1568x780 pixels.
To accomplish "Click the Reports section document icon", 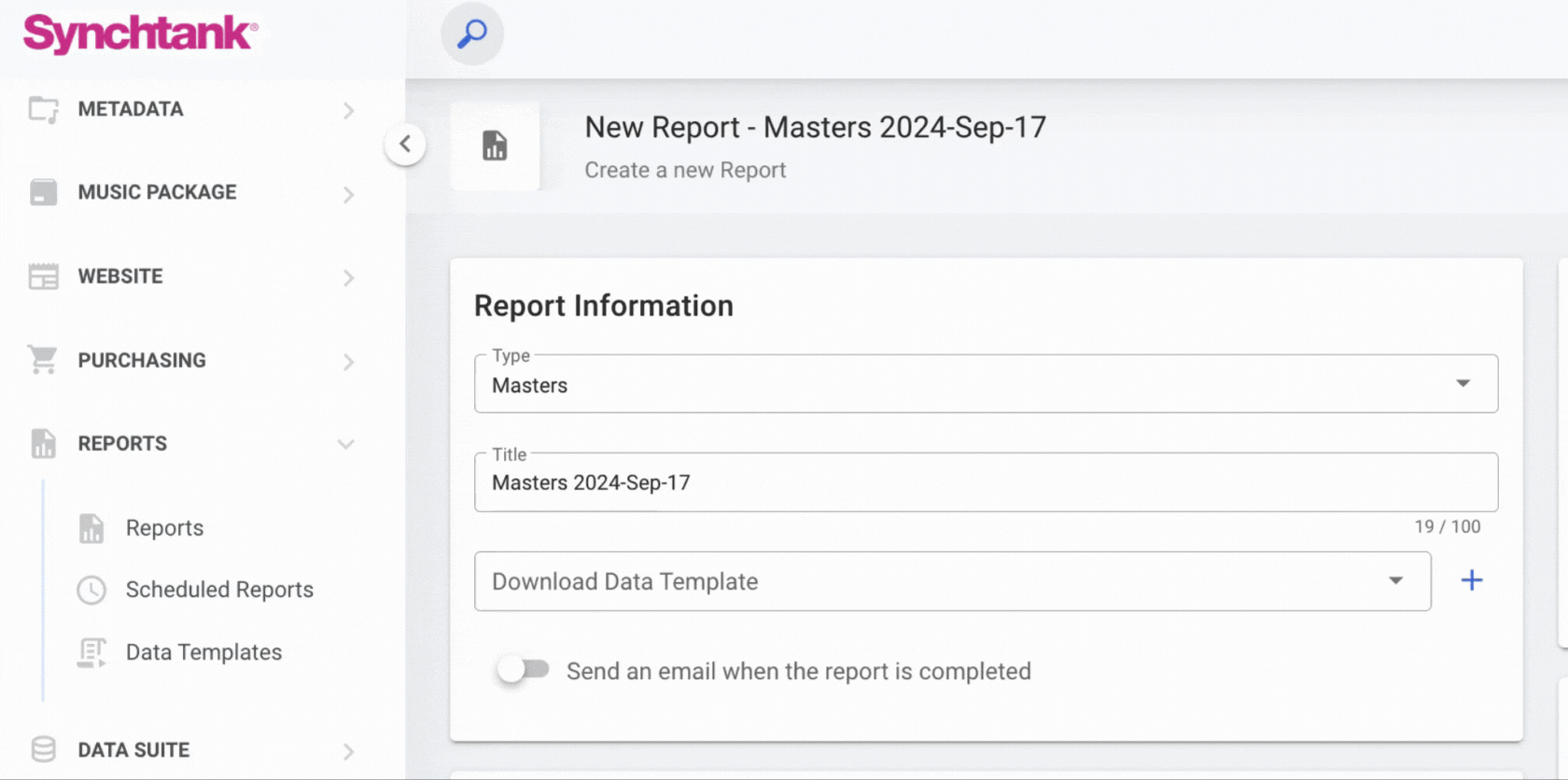I will coord(43,443).
